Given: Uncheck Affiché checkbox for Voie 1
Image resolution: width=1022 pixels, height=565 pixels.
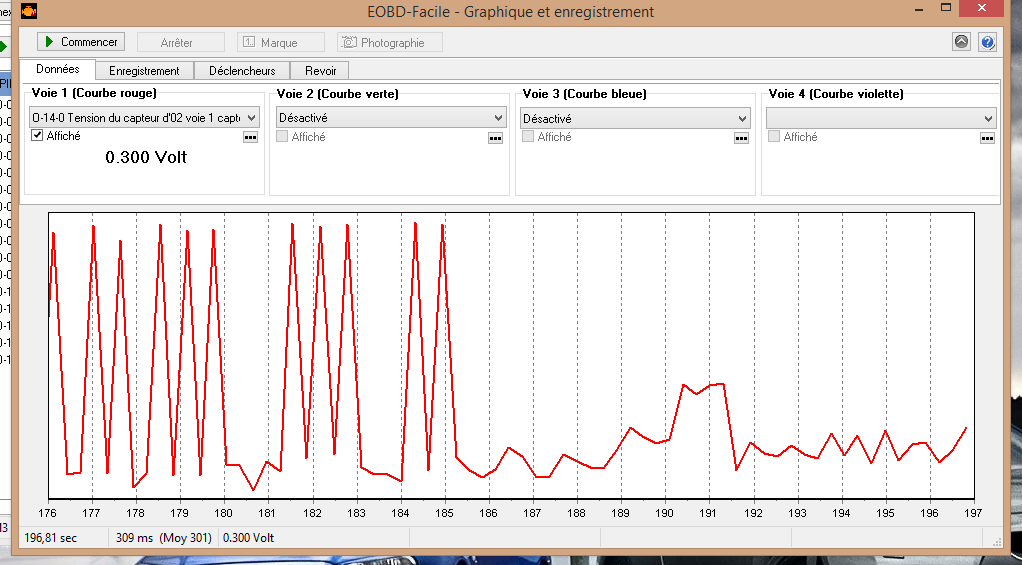Looking at the screenshot, I should (x=37, y=136).
